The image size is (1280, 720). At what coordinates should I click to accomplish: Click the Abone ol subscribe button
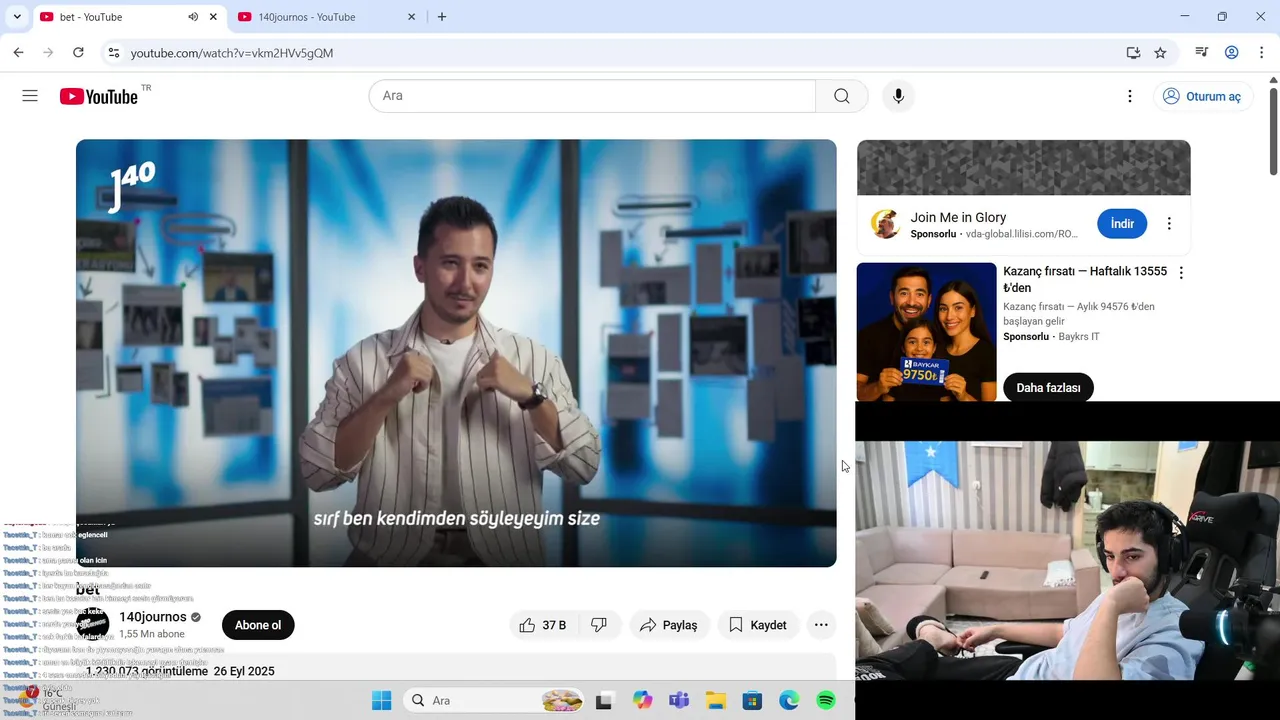click(x=258, y=625)
